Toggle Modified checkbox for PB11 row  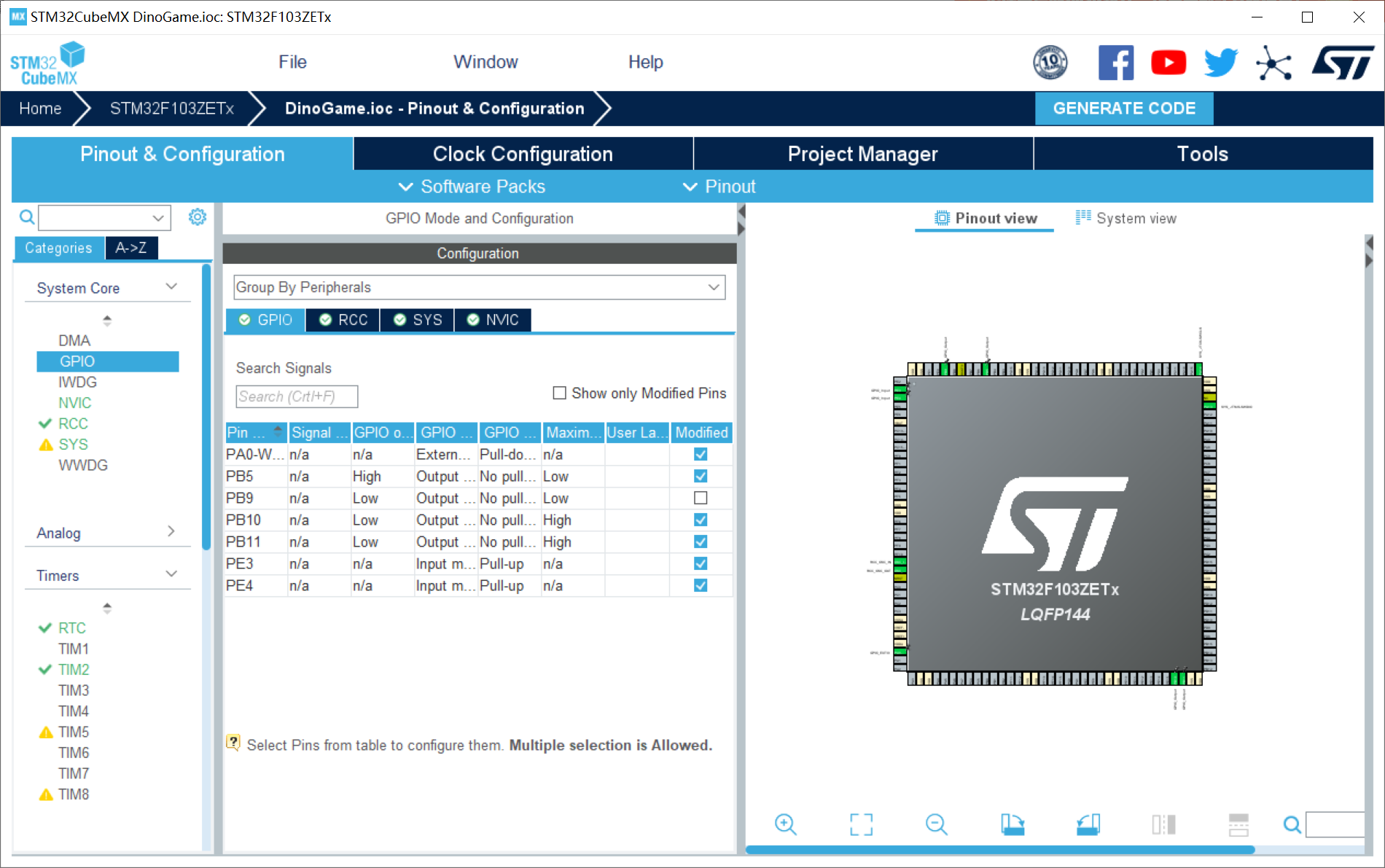point(701,541)
